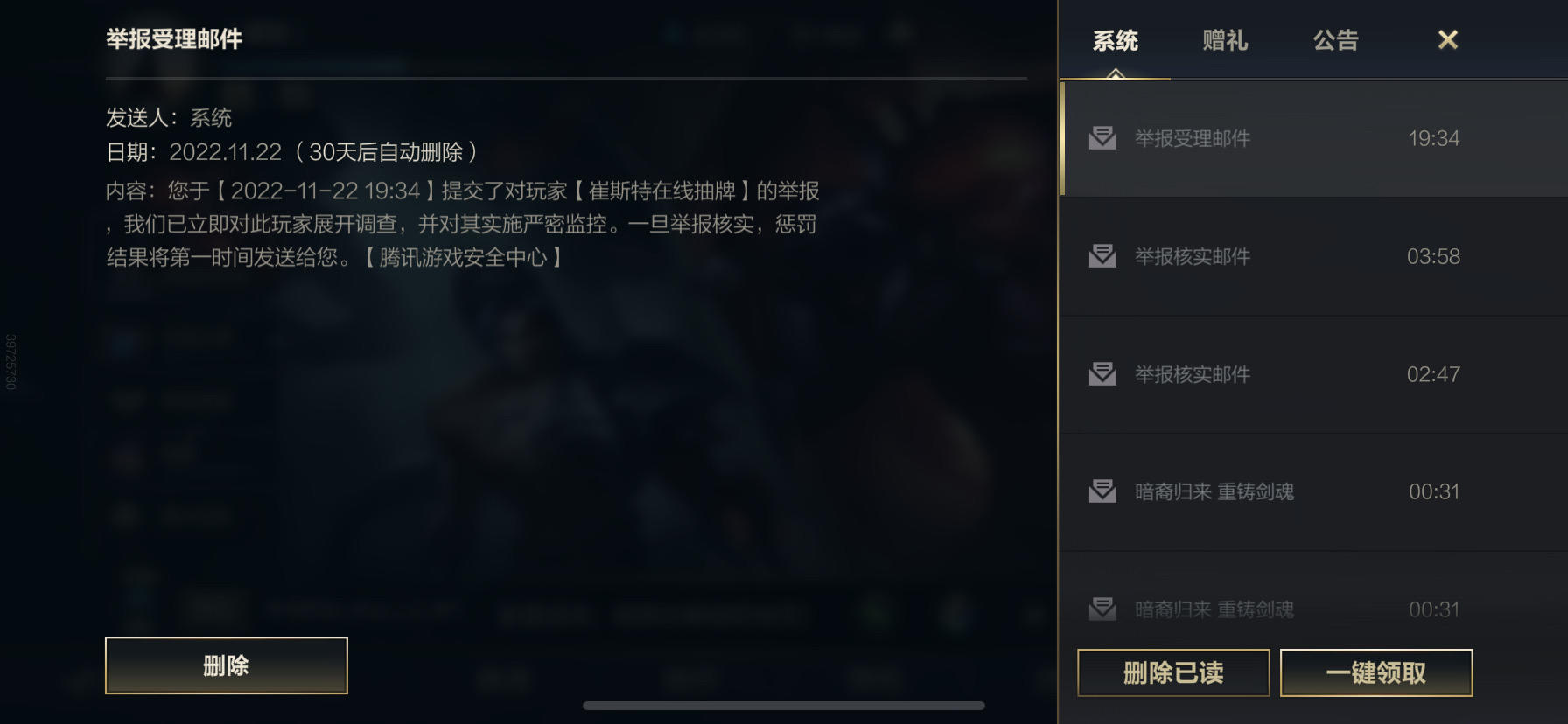Click the 00:31 timestamp of bottom mail
Screen dimensions: 1568x724
pos(1433,609)
